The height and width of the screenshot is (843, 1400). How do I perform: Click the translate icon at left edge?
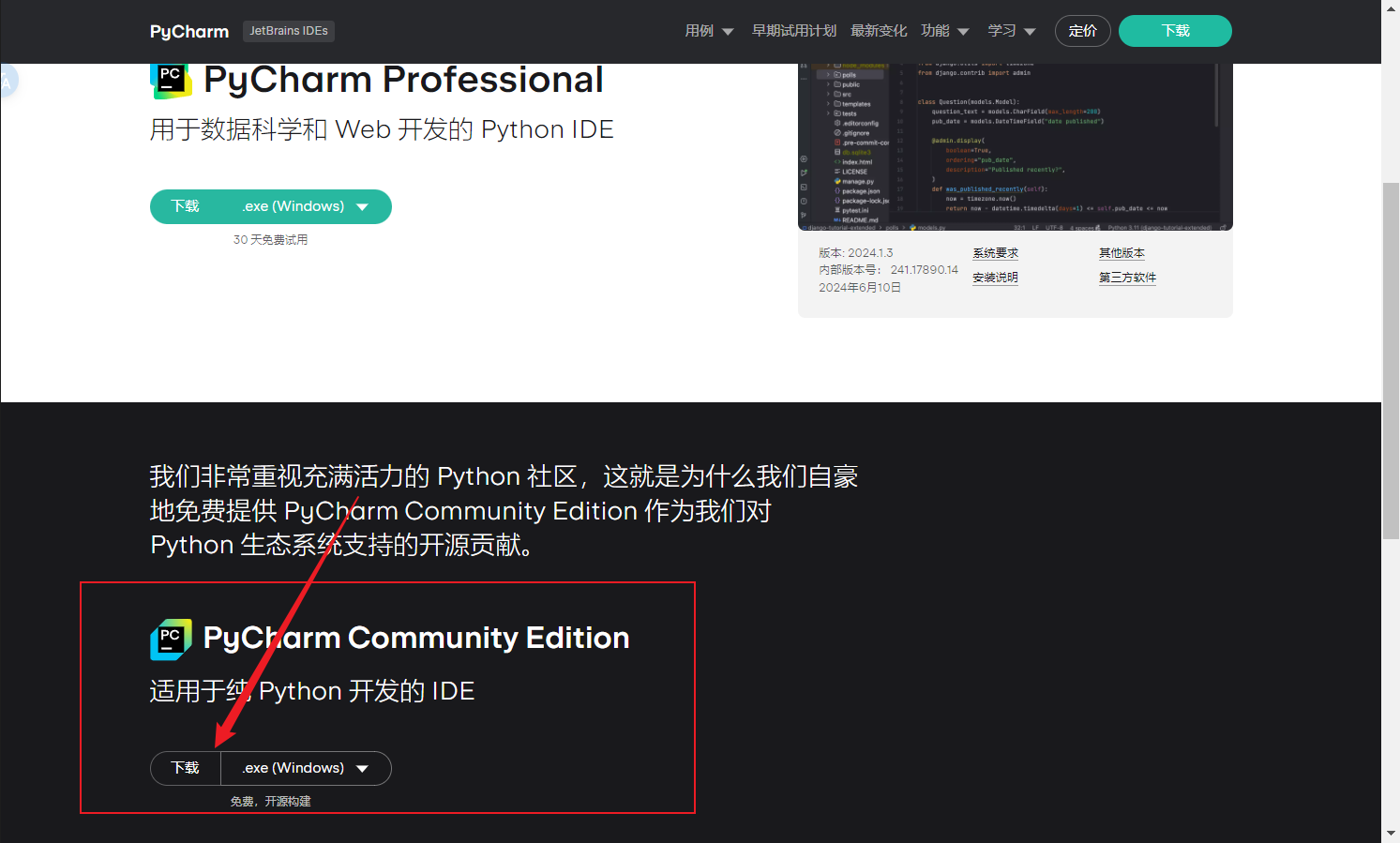[x=8, y=82]
